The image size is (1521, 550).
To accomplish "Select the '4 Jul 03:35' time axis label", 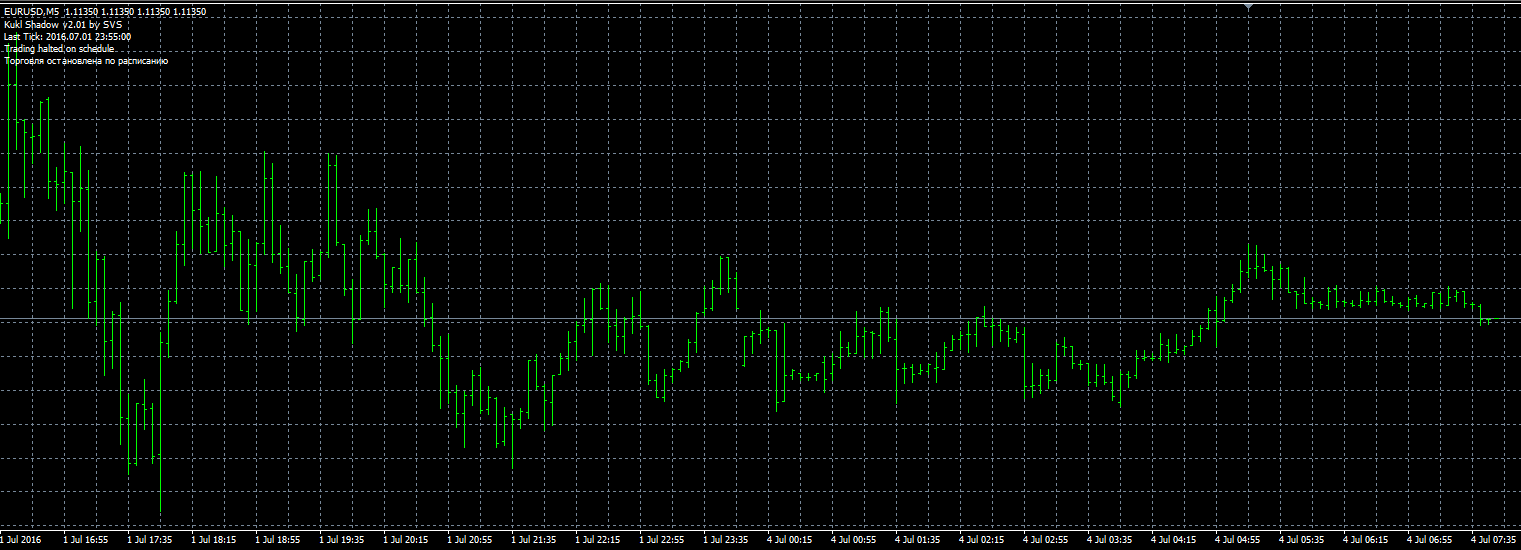I will point(1109,540).
